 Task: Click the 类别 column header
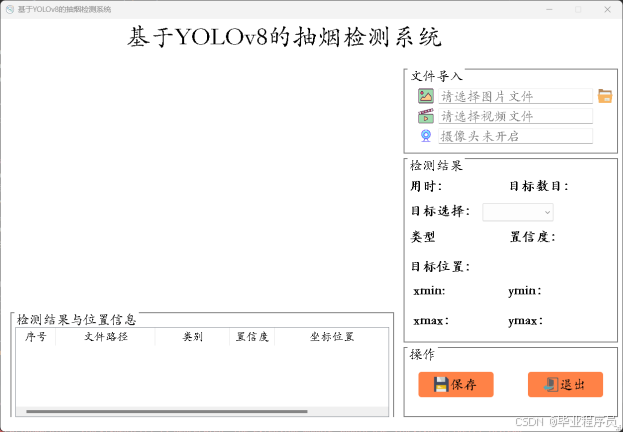192,337
